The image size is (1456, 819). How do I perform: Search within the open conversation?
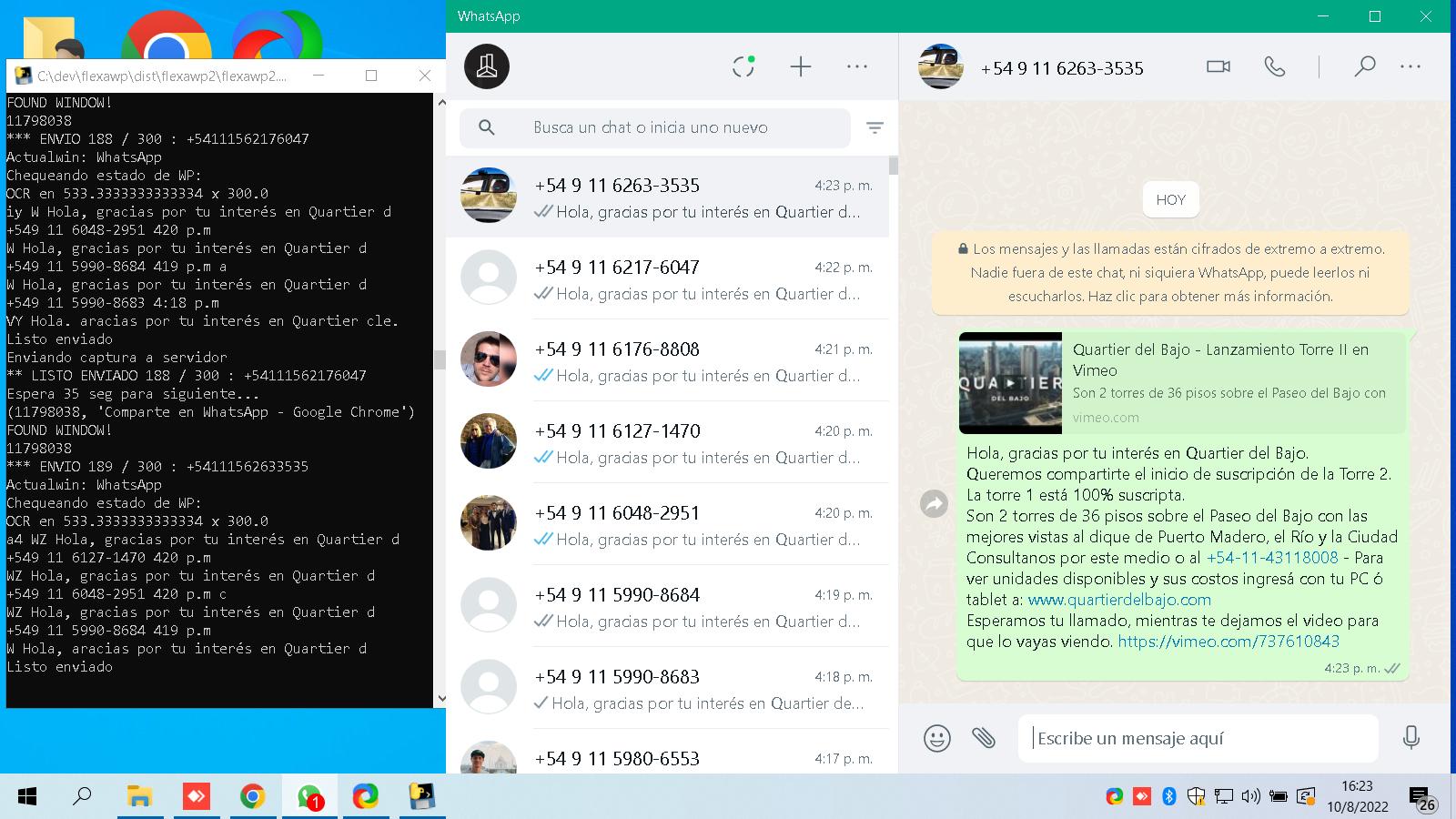tap(1364, 66)
